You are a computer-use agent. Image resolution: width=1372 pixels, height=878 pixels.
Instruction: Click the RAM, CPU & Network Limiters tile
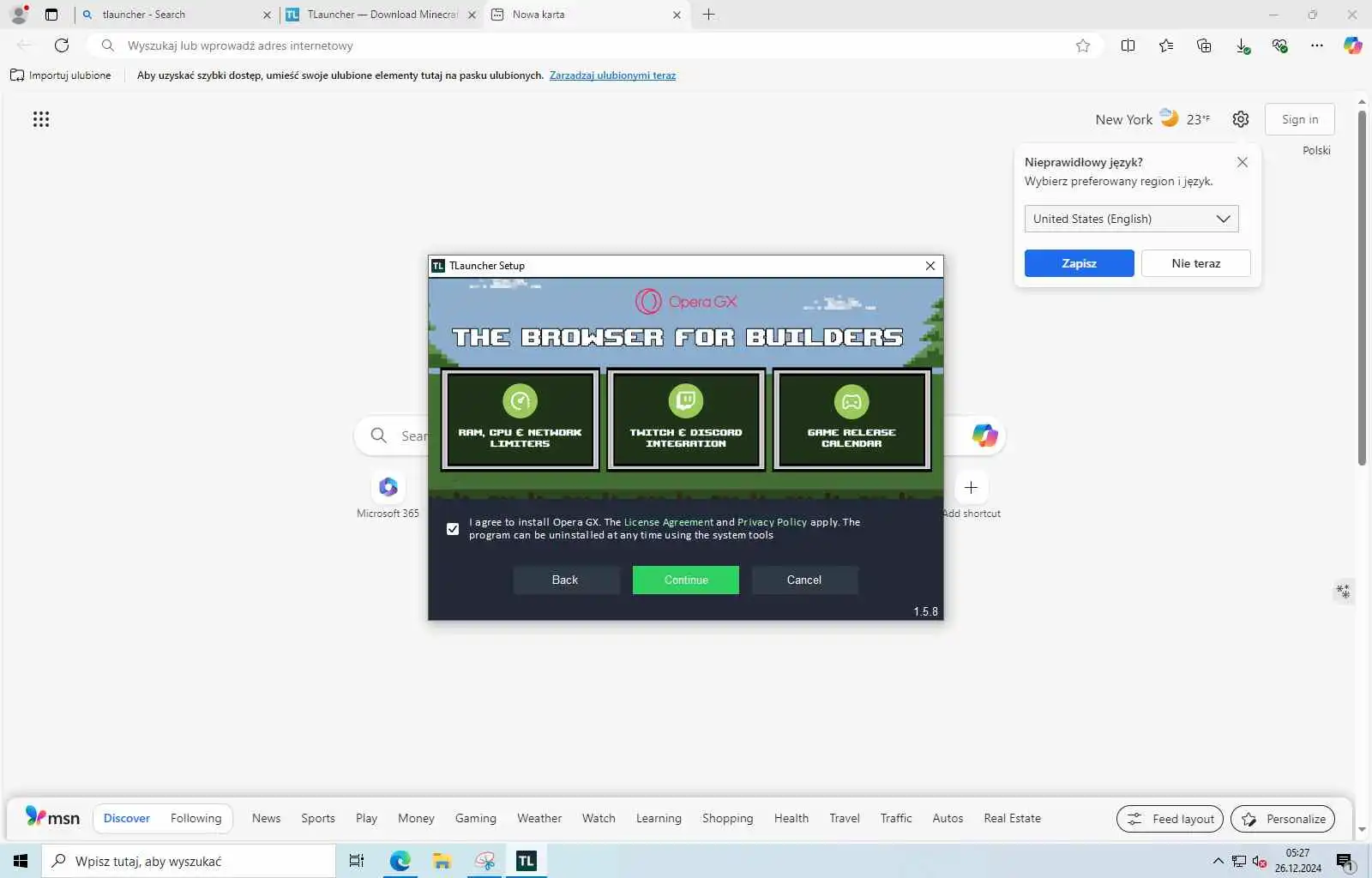520,419
